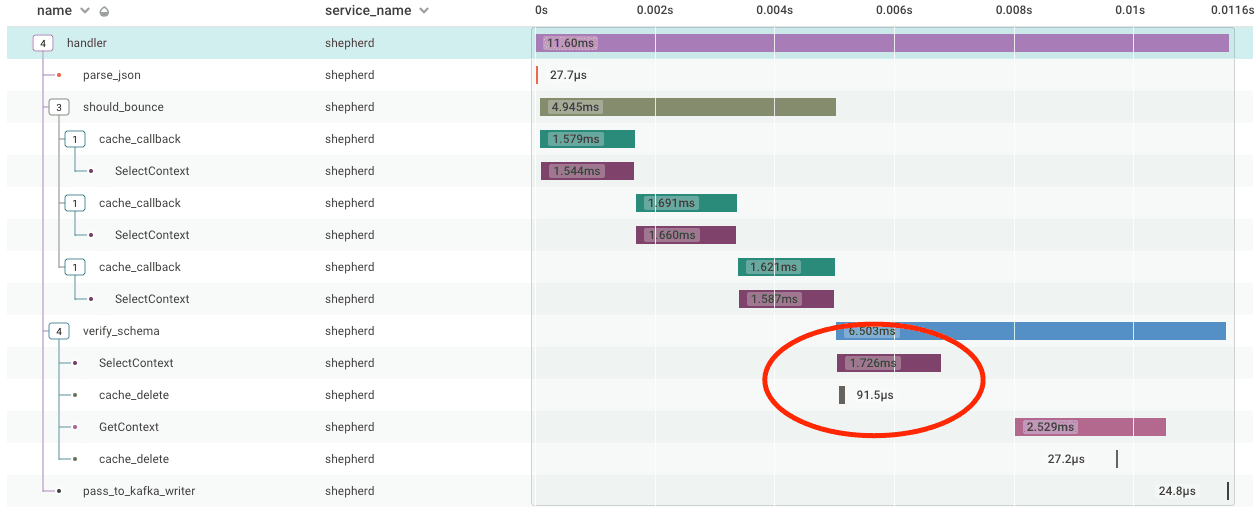Click the icon beside the name chevron

104,11
